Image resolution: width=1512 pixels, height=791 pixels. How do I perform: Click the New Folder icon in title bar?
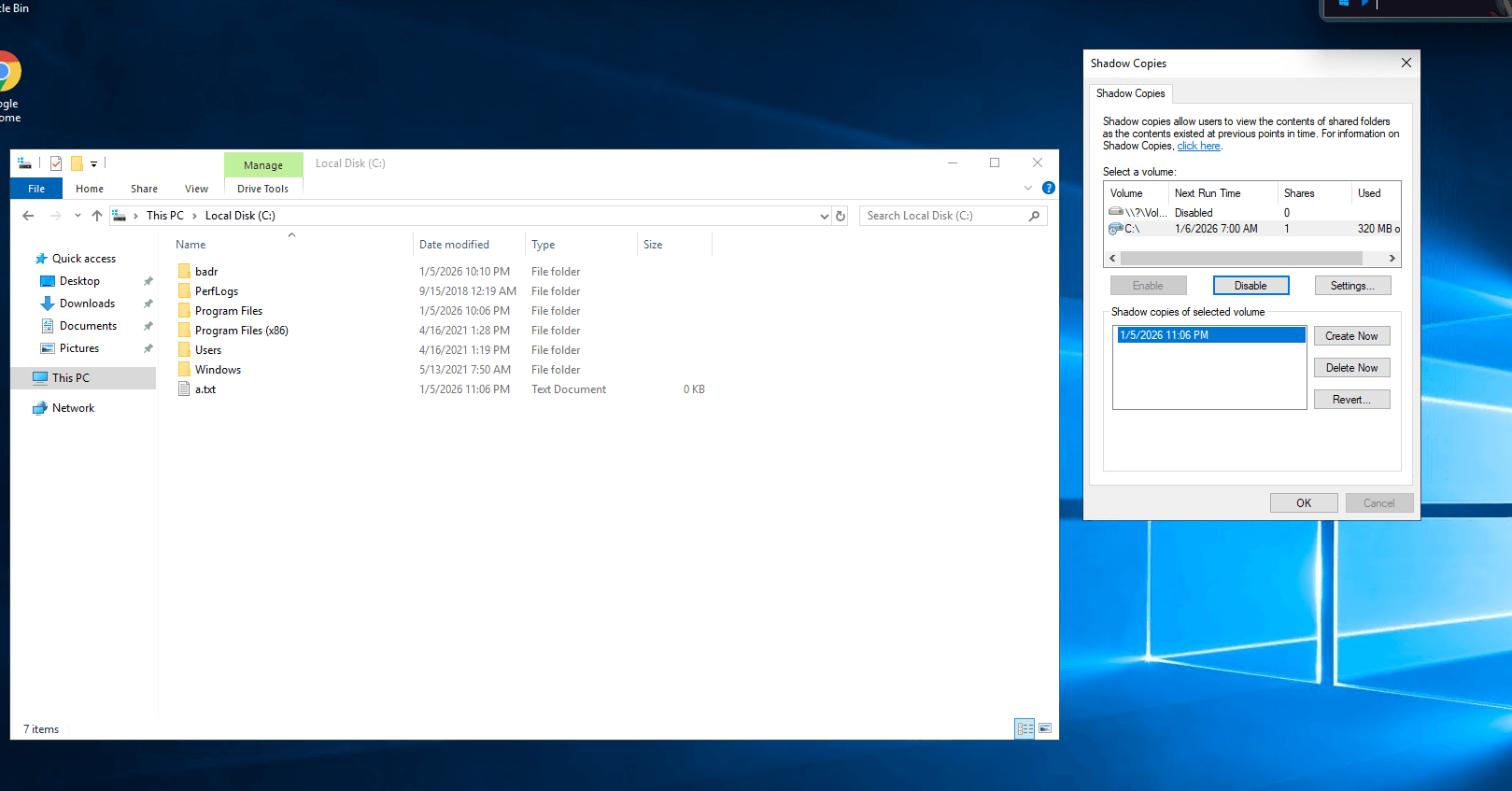pos(77,163)
